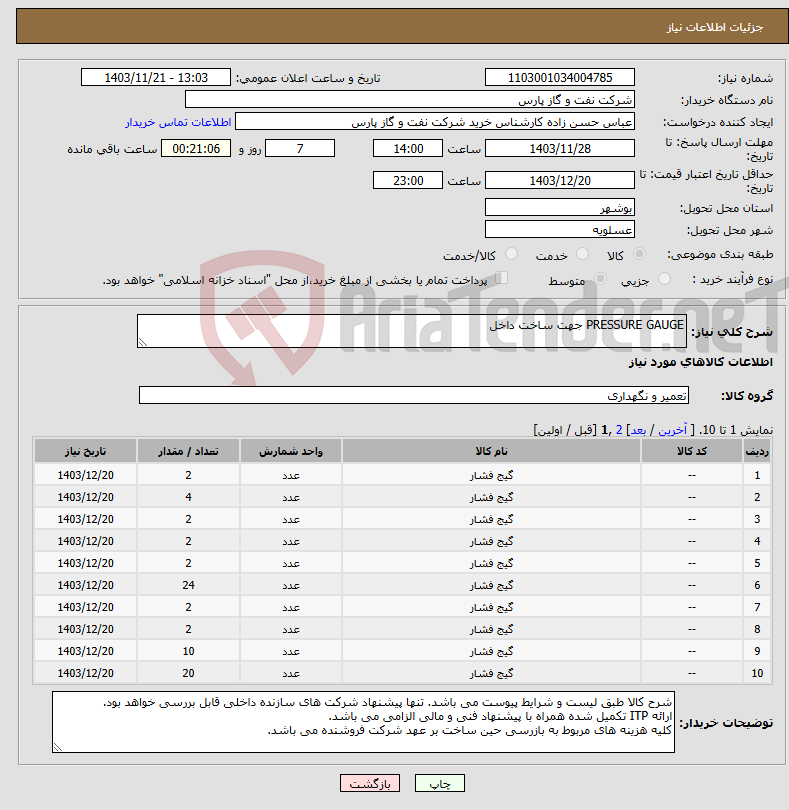Image resolution: width=789 pixels, height=810 pixels.
Task: Click the واحد شمارش column header
Action: [291, 451]
